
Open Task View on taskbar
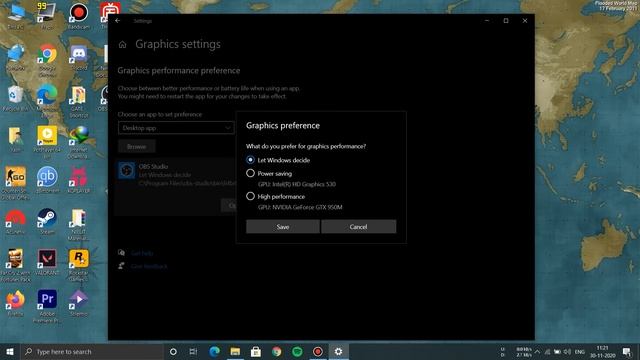pos(193,351)
